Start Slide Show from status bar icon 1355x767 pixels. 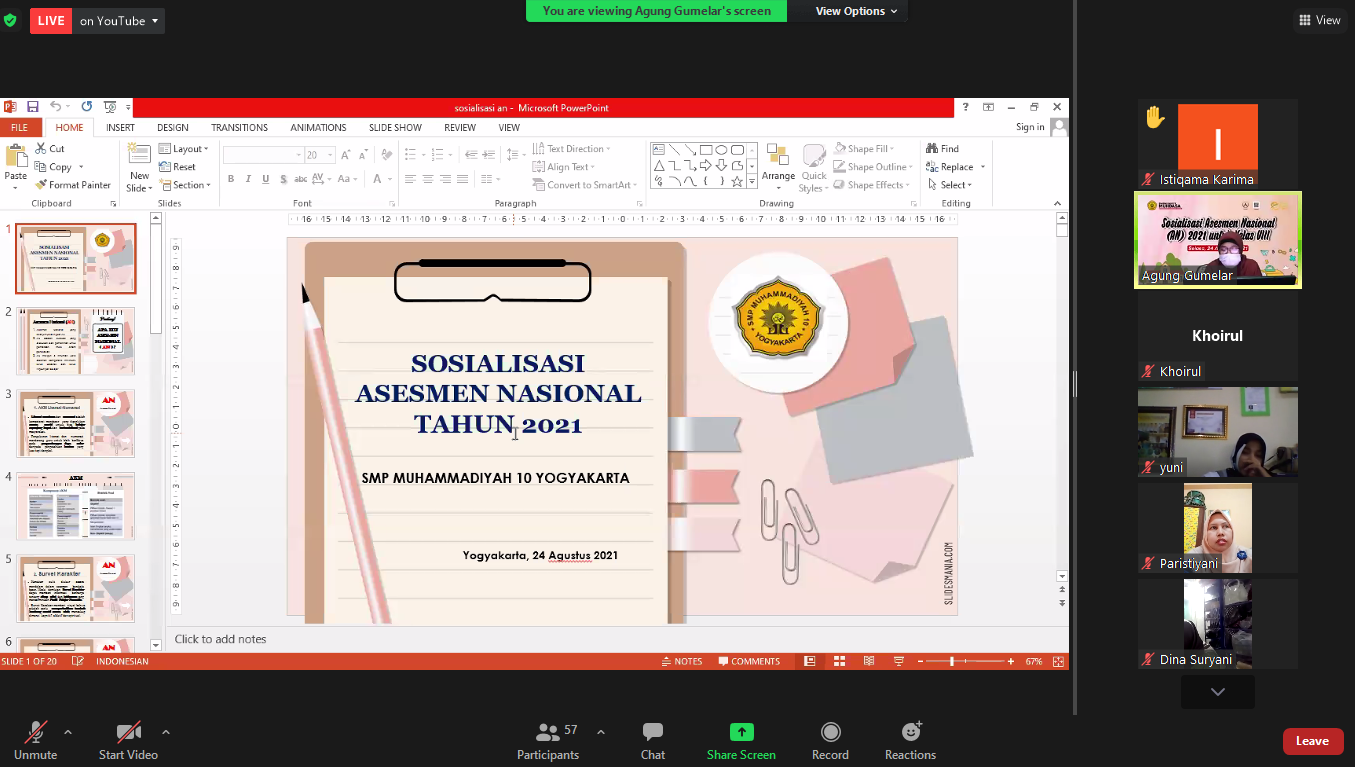tap(898, 661)
